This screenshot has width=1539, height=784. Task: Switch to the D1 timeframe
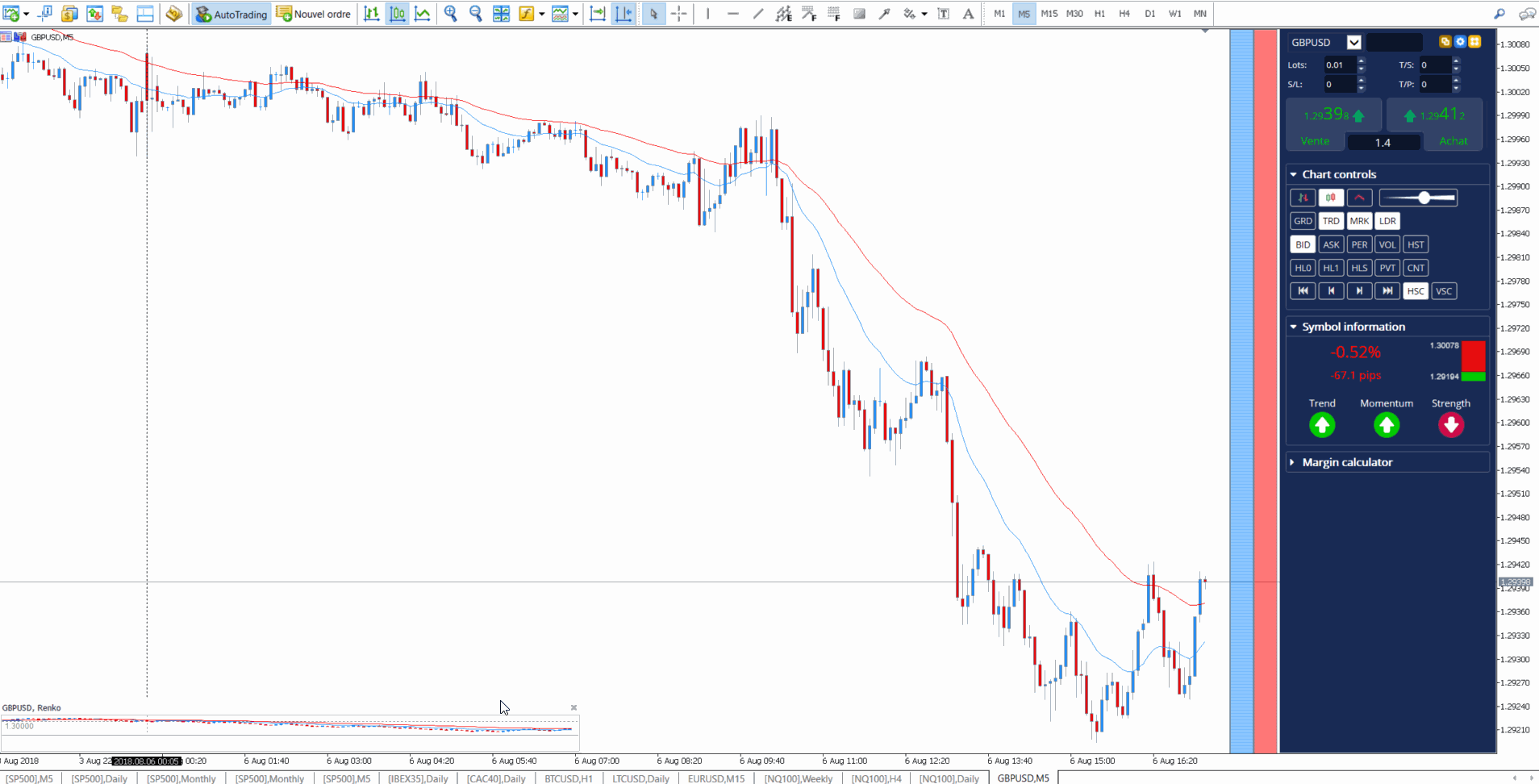tap(1149, 14)
